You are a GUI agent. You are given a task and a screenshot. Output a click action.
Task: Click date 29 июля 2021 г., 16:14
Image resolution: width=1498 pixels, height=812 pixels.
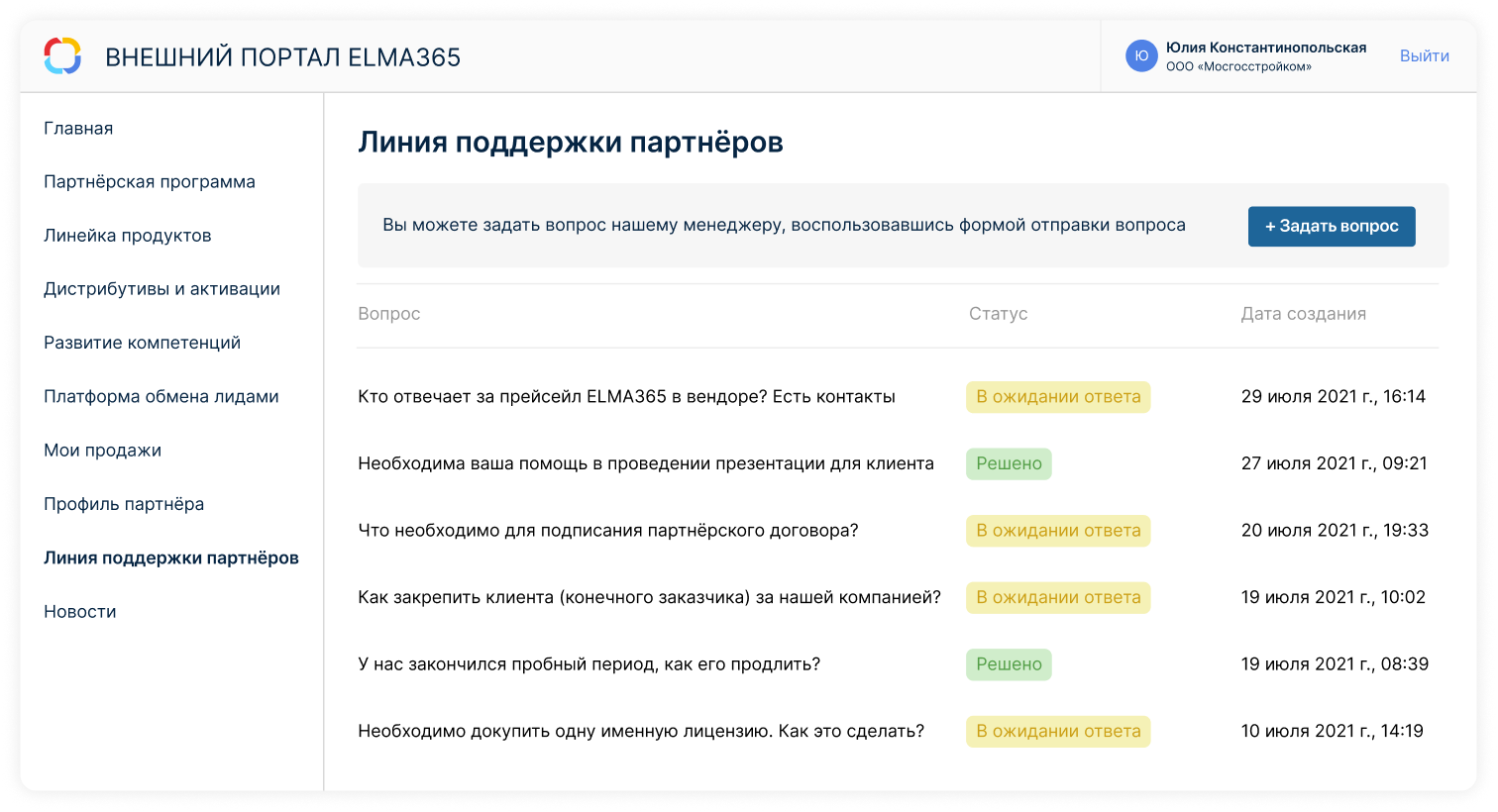coord(1333,397)
